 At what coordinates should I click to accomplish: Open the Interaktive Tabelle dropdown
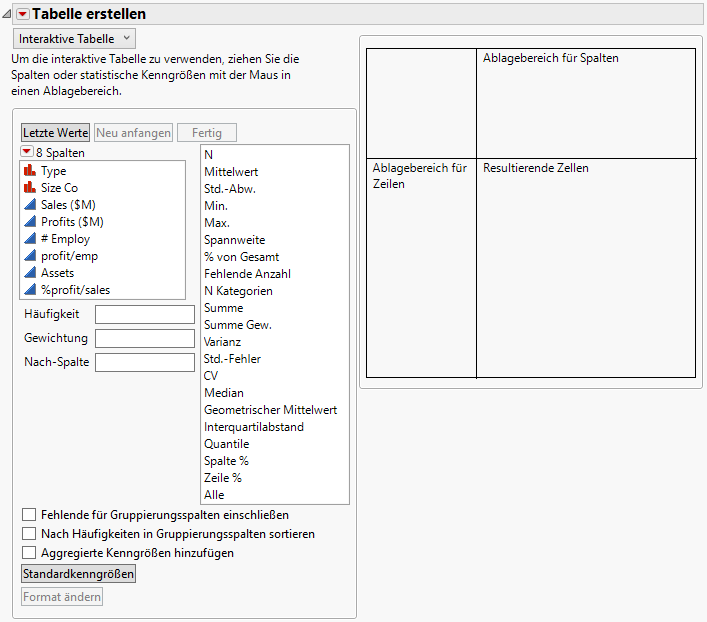pyautogui.click(x=75, y=38)
